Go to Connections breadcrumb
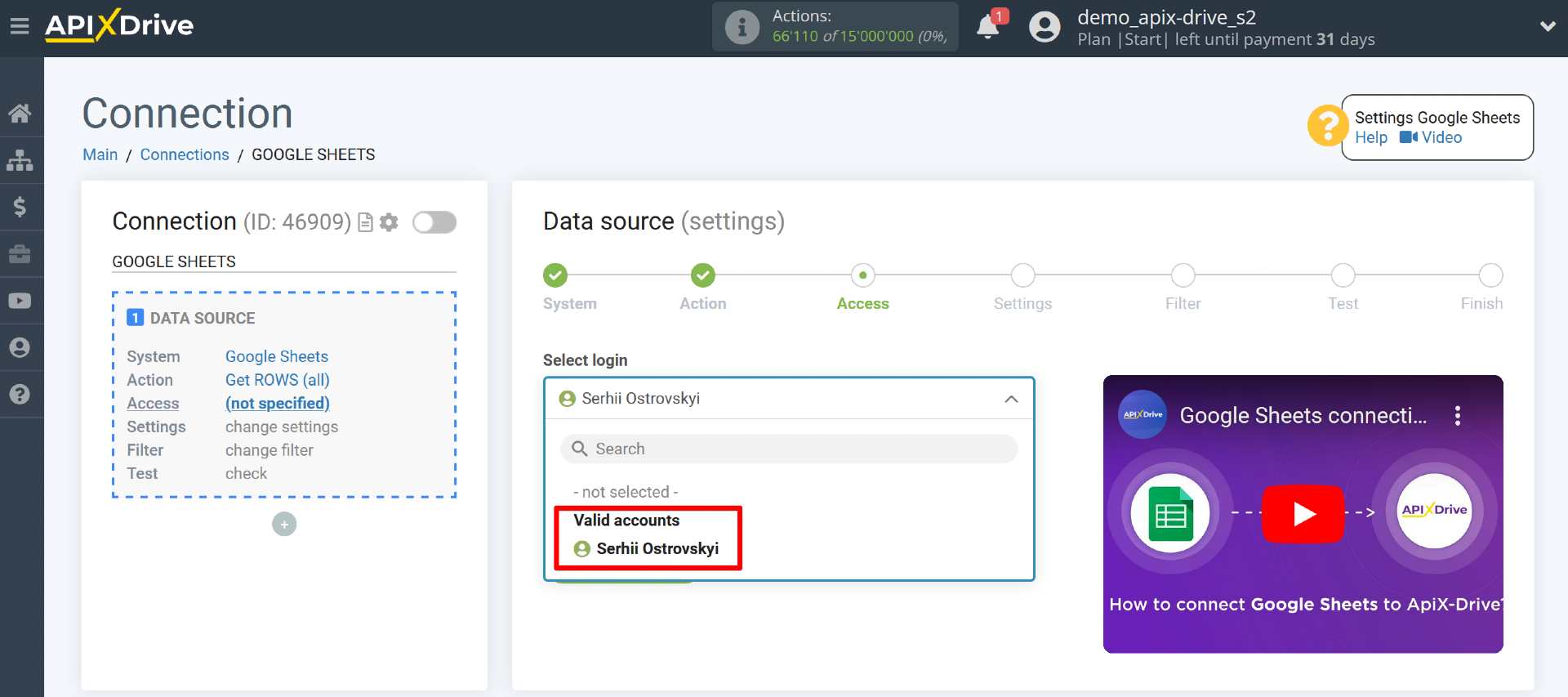Viewport: 1568px width, 697px height. [x=185, y=154]
